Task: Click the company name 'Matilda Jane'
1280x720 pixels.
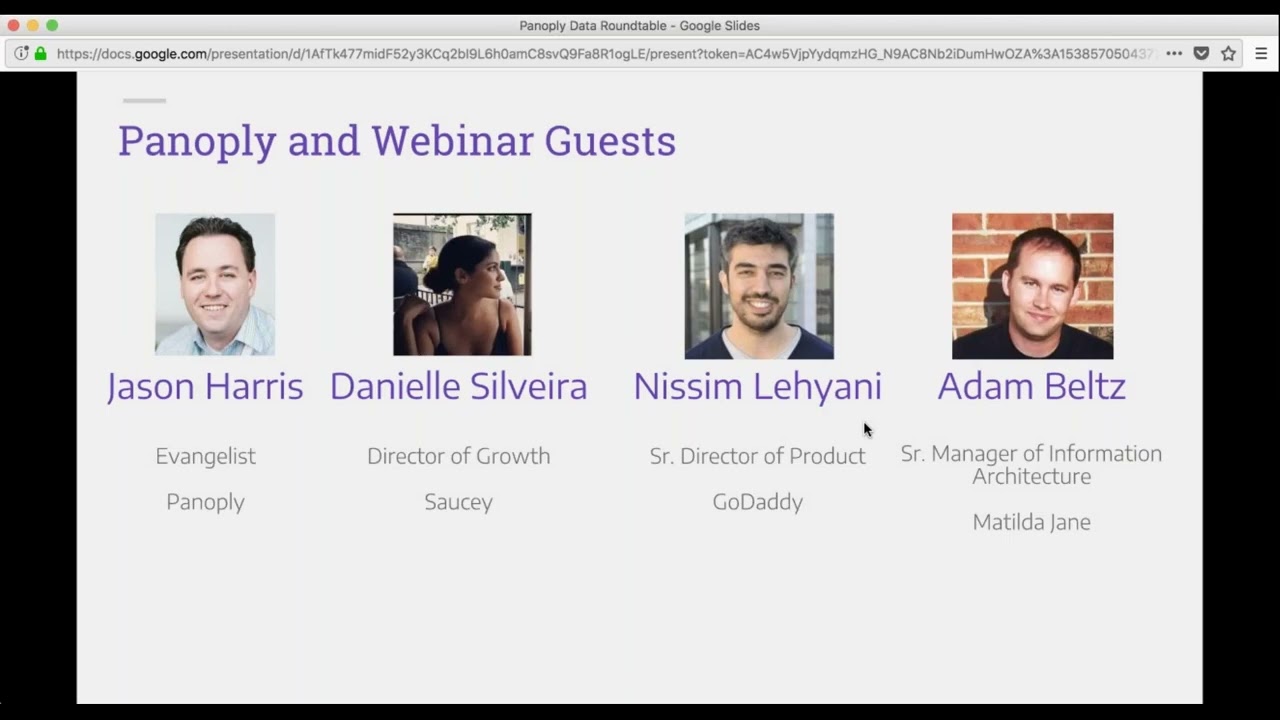Action: (x=1032, y=522)
